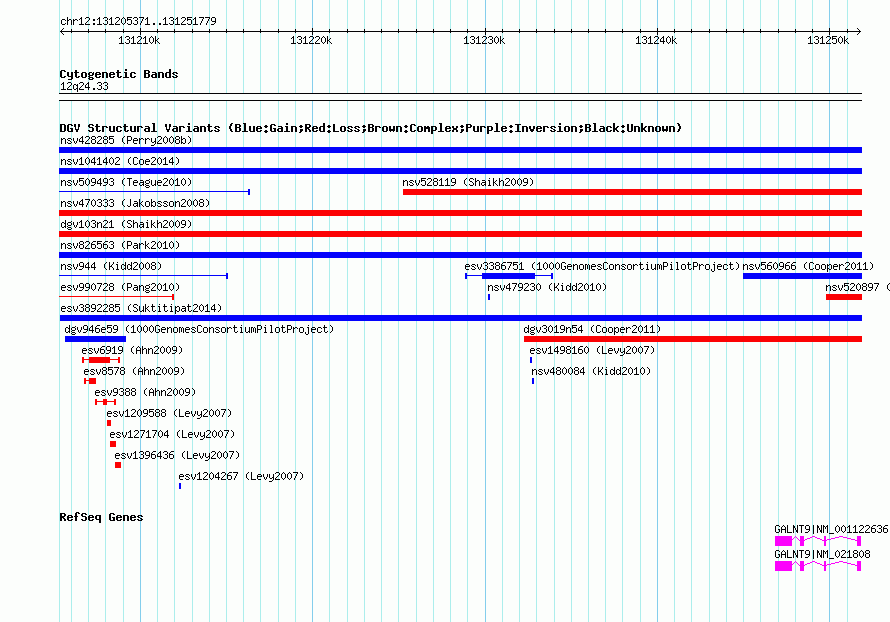This screenshot has width=890, height=622.
Task: Select esv1396436 (Levy2007) label
Action: (177, 455)
